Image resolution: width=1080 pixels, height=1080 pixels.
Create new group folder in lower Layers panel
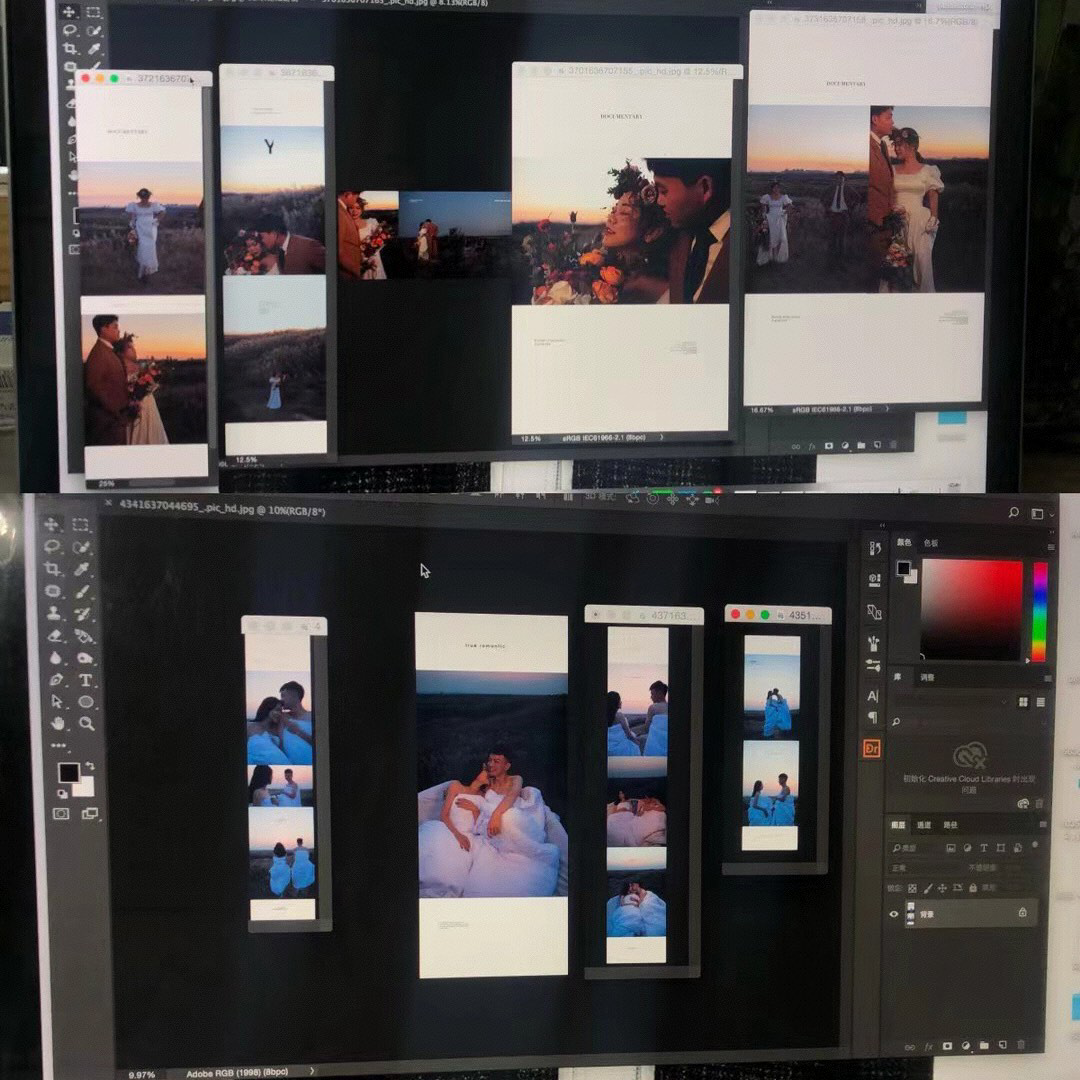[984, 1046]
